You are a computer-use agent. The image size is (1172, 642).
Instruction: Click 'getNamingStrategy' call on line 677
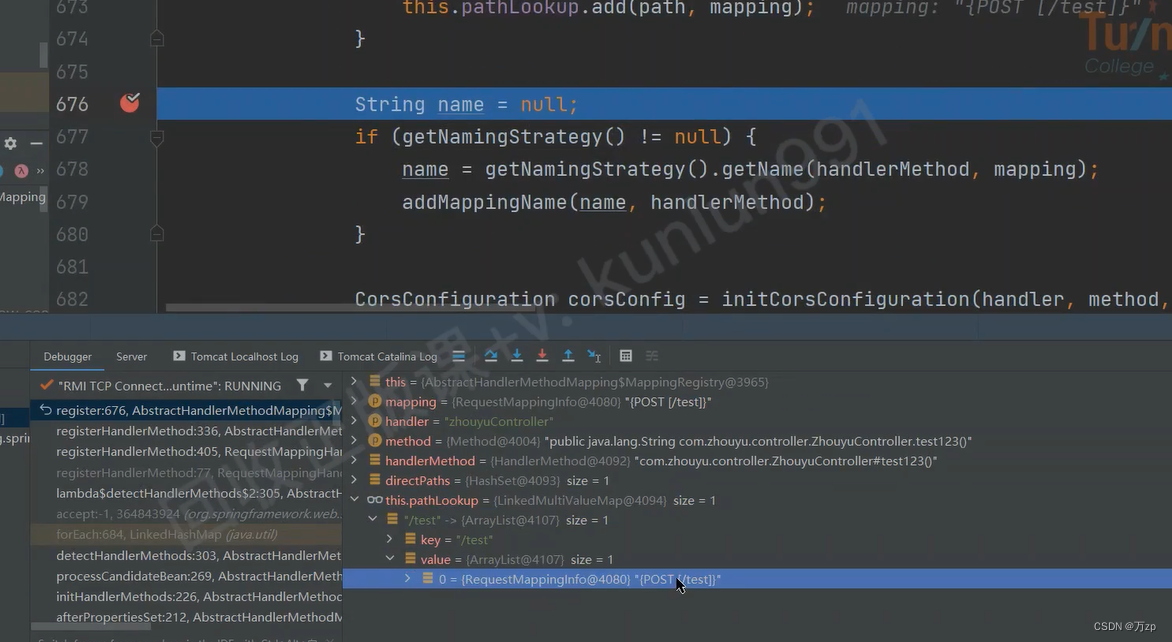pos(502,137)
